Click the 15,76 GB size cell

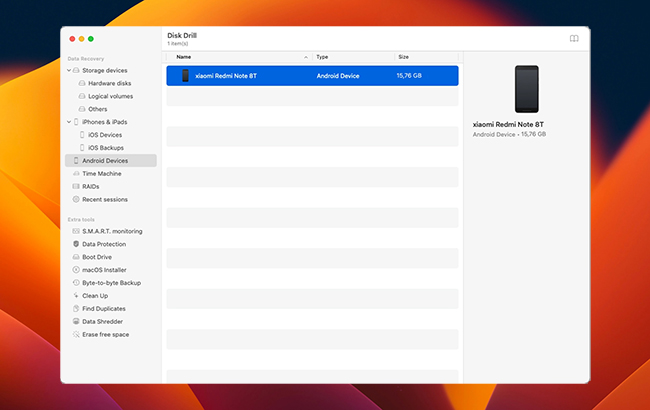click(409, 76)
